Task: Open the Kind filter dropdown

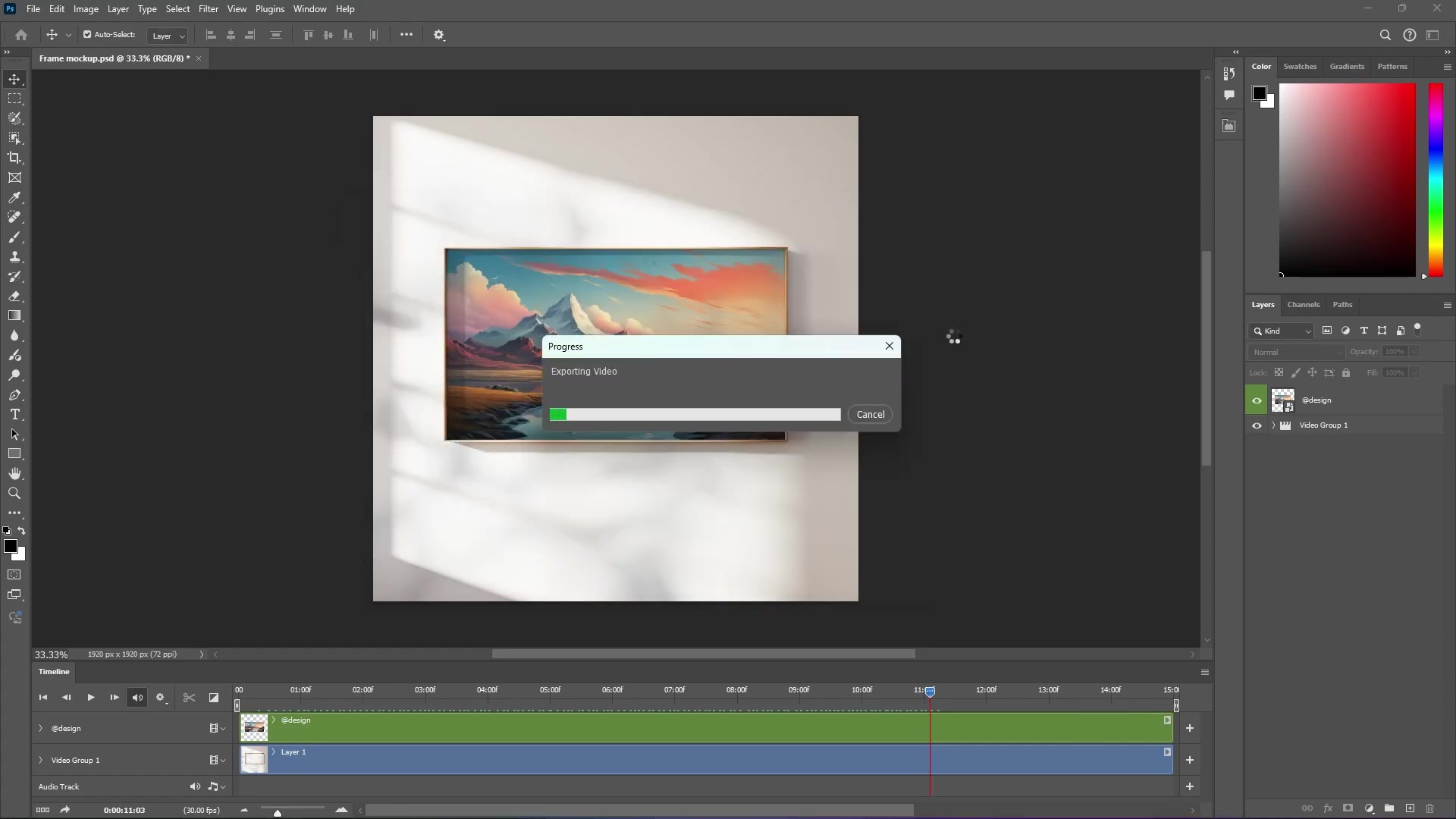Action: [1282, 331]
